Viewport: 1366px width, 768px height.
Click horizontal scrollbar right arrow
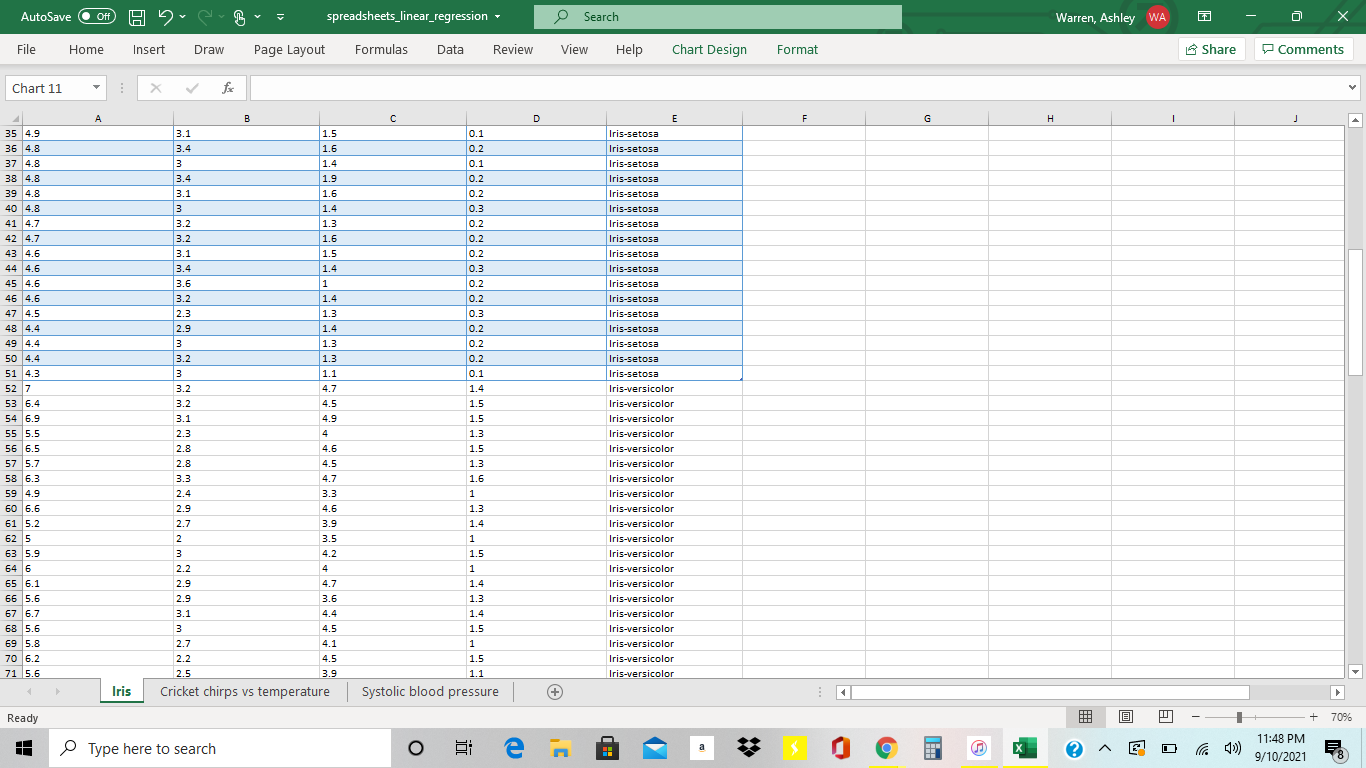(1338, 692)
